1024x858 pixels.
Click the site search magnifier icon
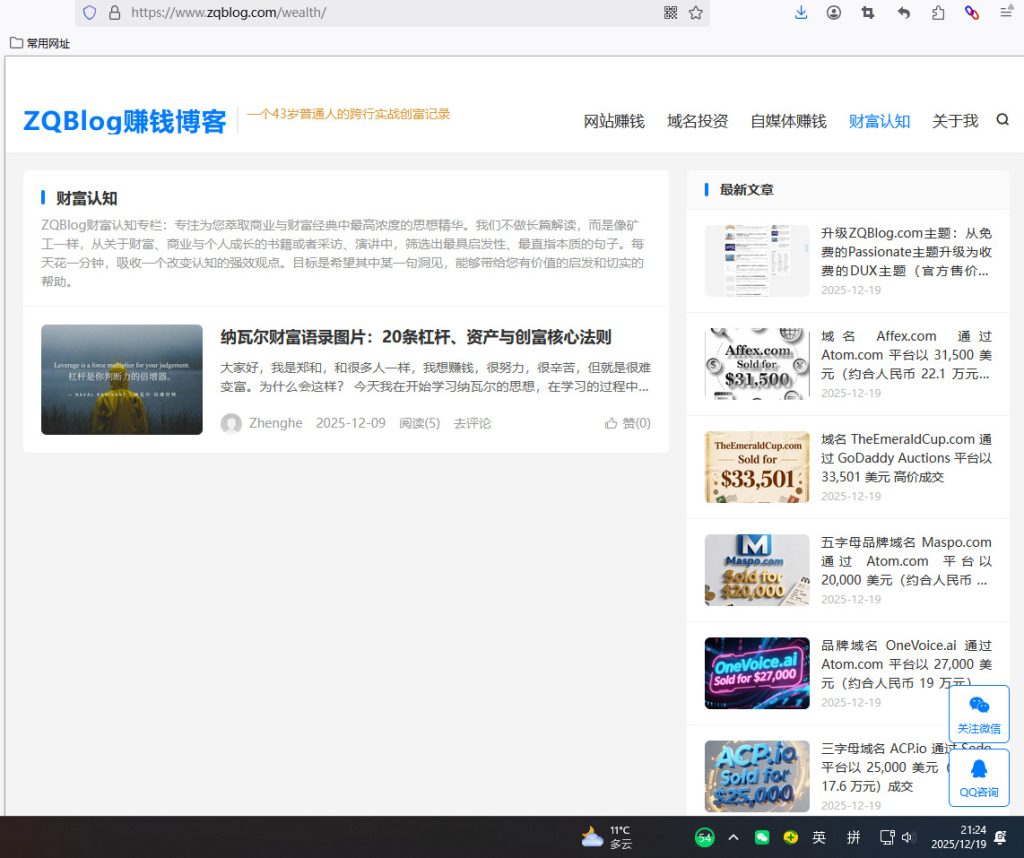pyautogui.click(x=1002, y=119)
